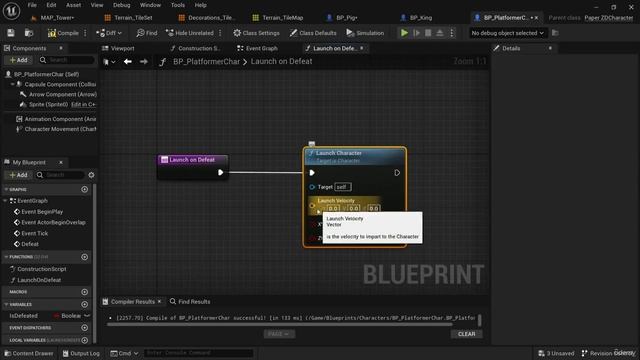The width and height of the screenshot is (640, 360).
Task: Open the Debug menu
Action: tap(122, 5)
